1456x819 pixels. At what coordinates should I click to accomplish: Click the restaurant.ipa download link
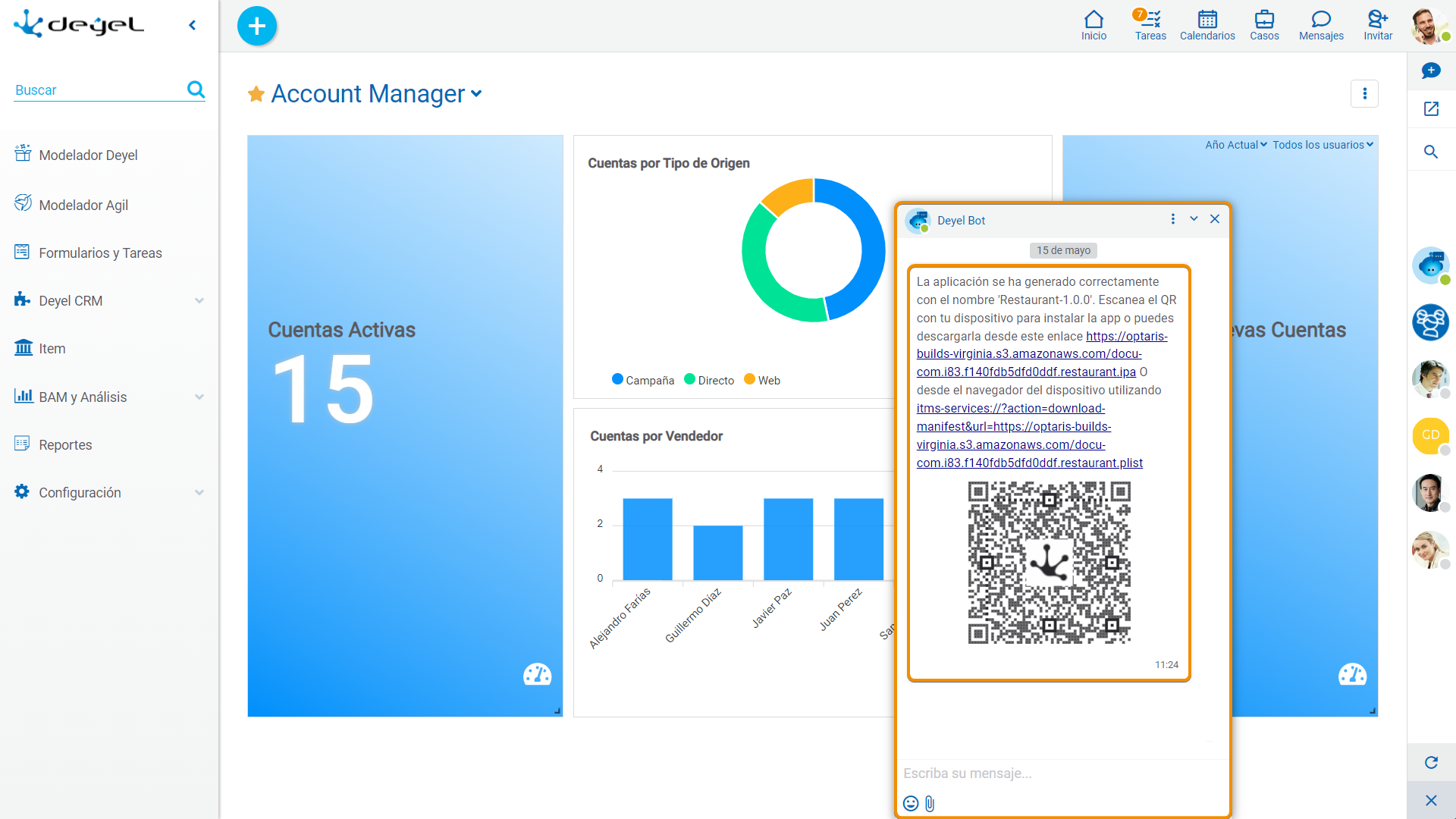click(1026, 372)
